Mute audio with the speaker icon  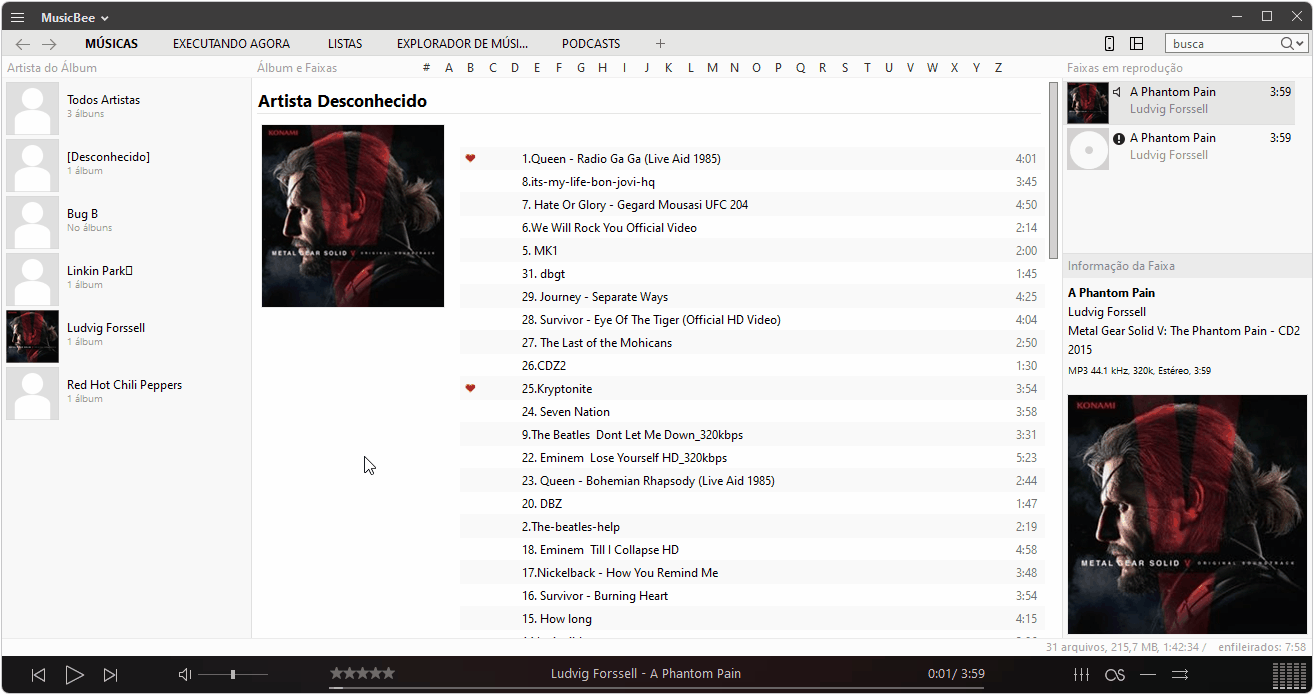tap(184, 675)
